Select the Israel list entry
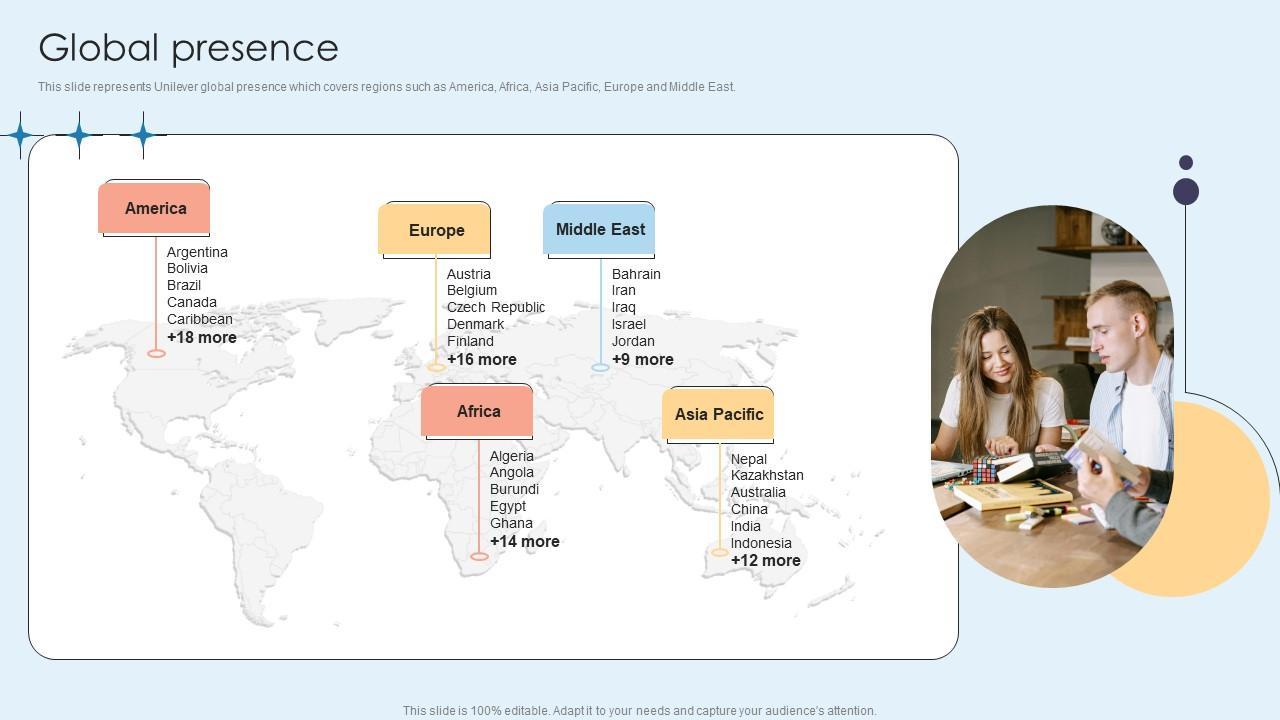 point(629,324)
